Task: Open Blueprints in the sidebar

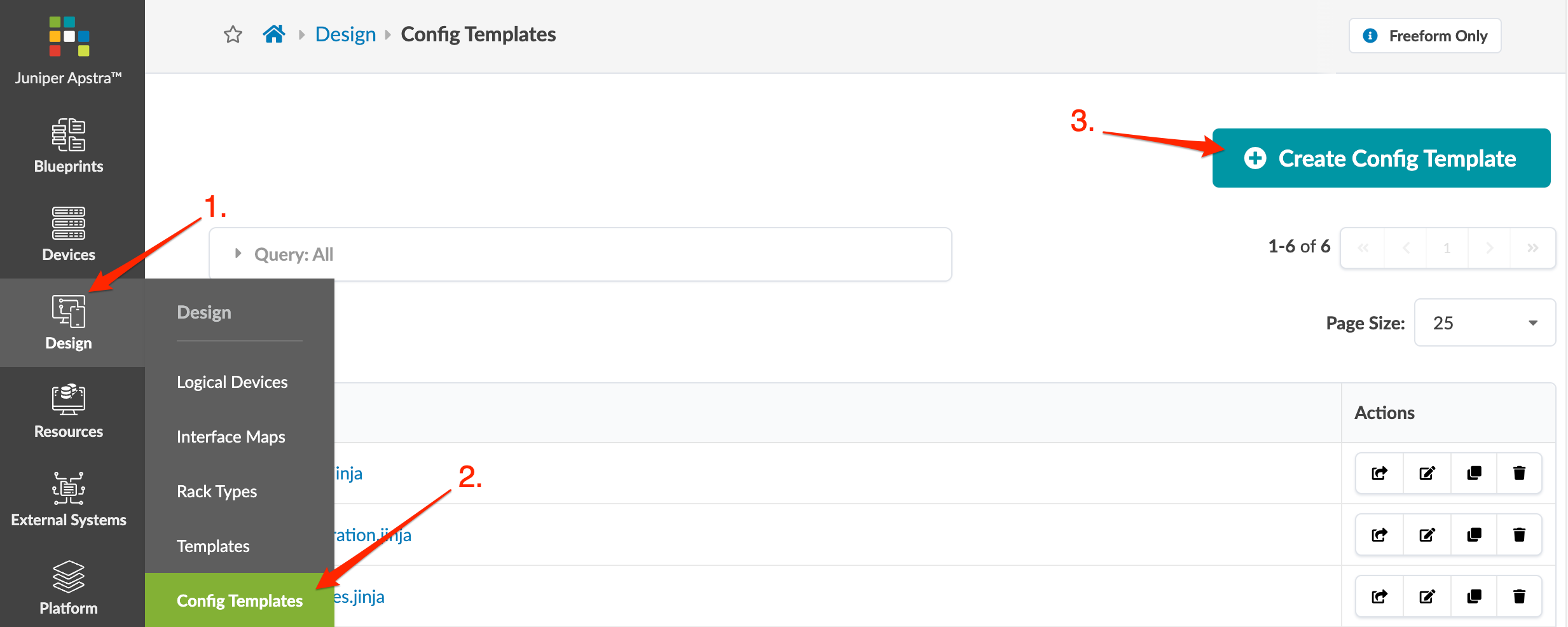Action: [x=69, y=146]
